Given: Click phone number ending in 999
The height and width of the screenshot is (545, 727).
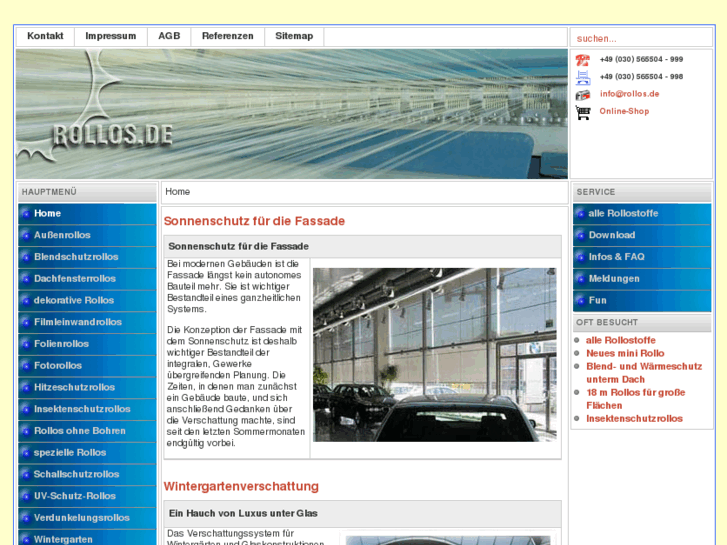Looking at the screenshot, I should [x=641, y=59].
